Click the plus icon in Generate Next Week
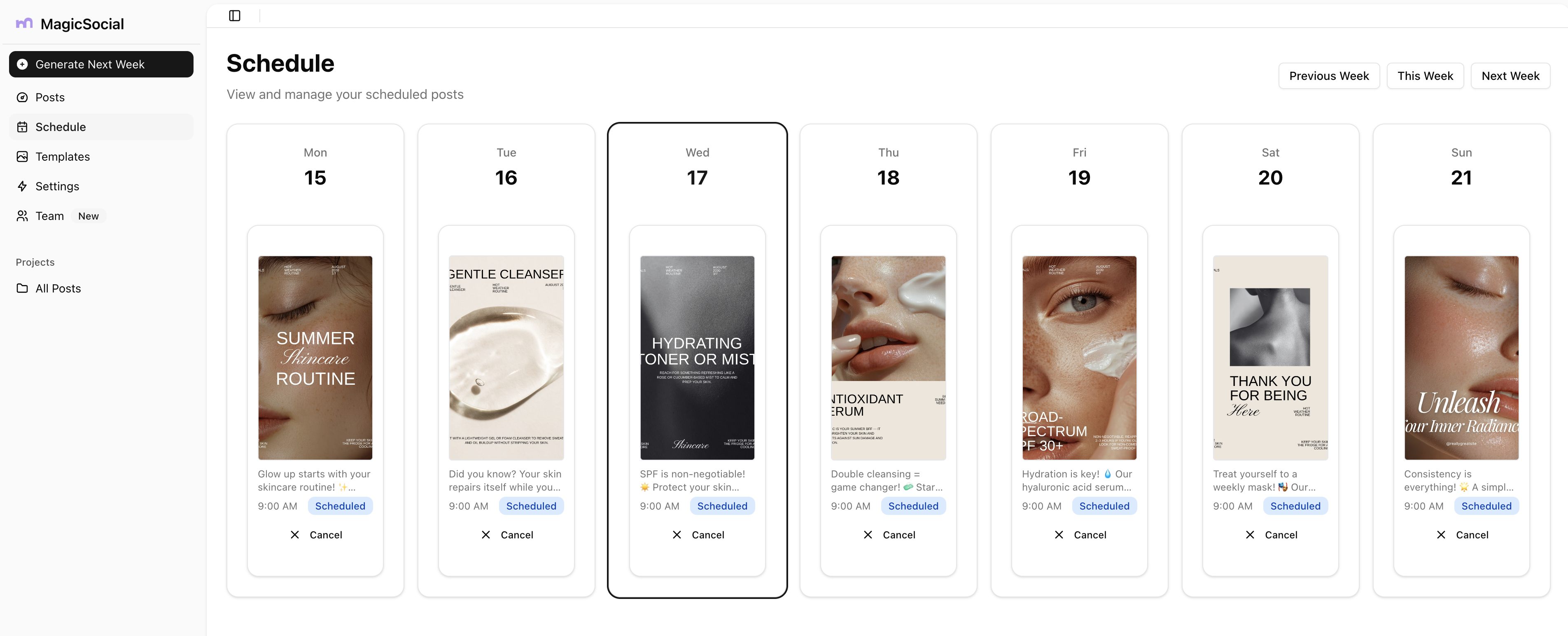Viewport: 1568px width, 636px height. (x=23, y=65)
